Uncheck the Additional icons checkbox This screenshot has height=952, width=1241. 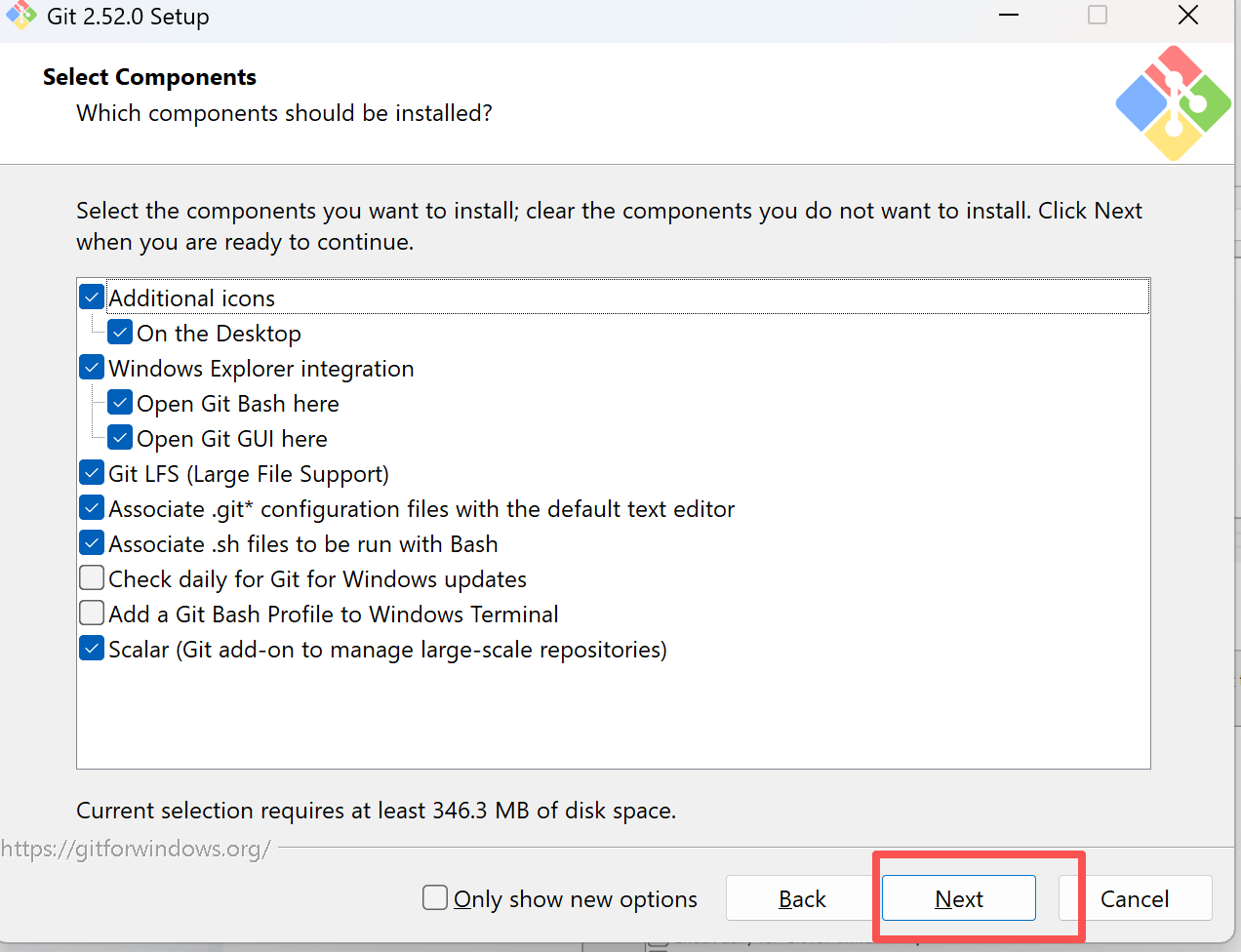pos(92,297)
